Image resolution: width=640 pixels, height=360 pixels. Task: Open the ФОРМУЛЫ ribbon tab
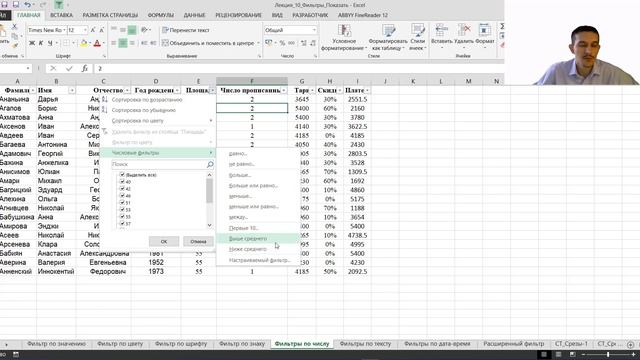click(160, 15)
